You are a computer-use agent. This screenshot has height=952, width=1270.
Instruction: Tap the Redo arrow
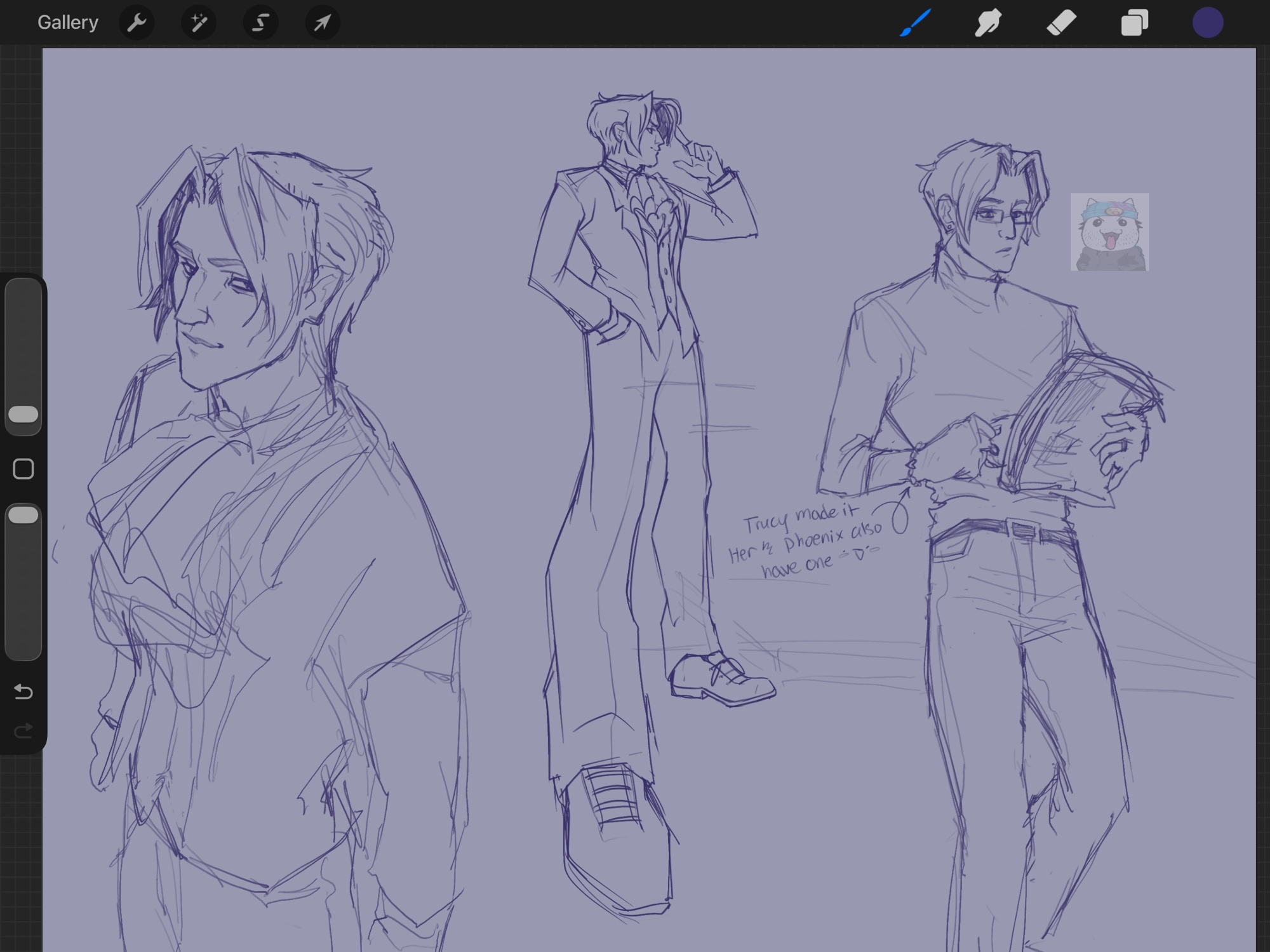pos(23,731)
